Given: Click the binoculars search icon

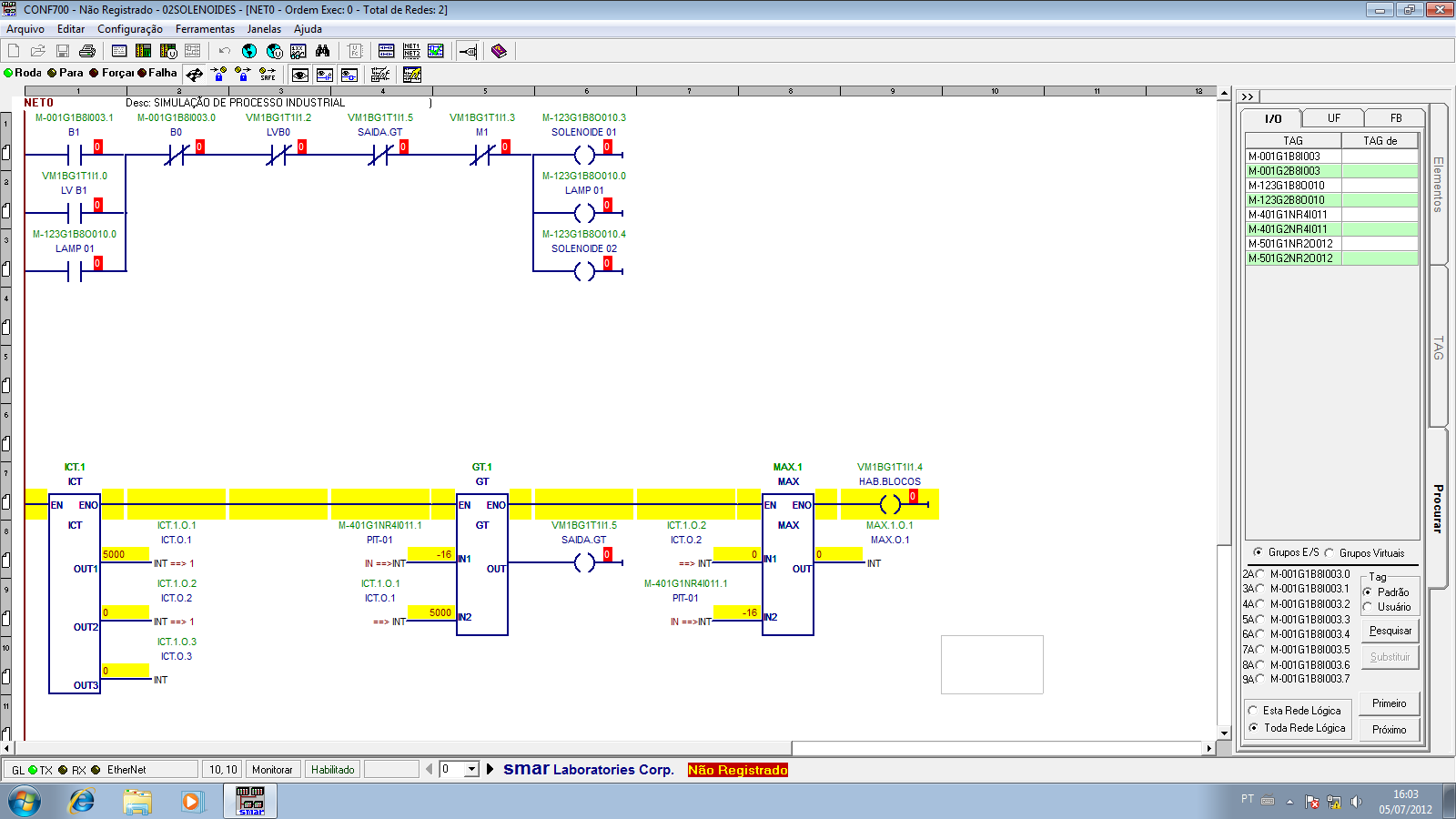Looking at the screenshot, I should (322, 51).
